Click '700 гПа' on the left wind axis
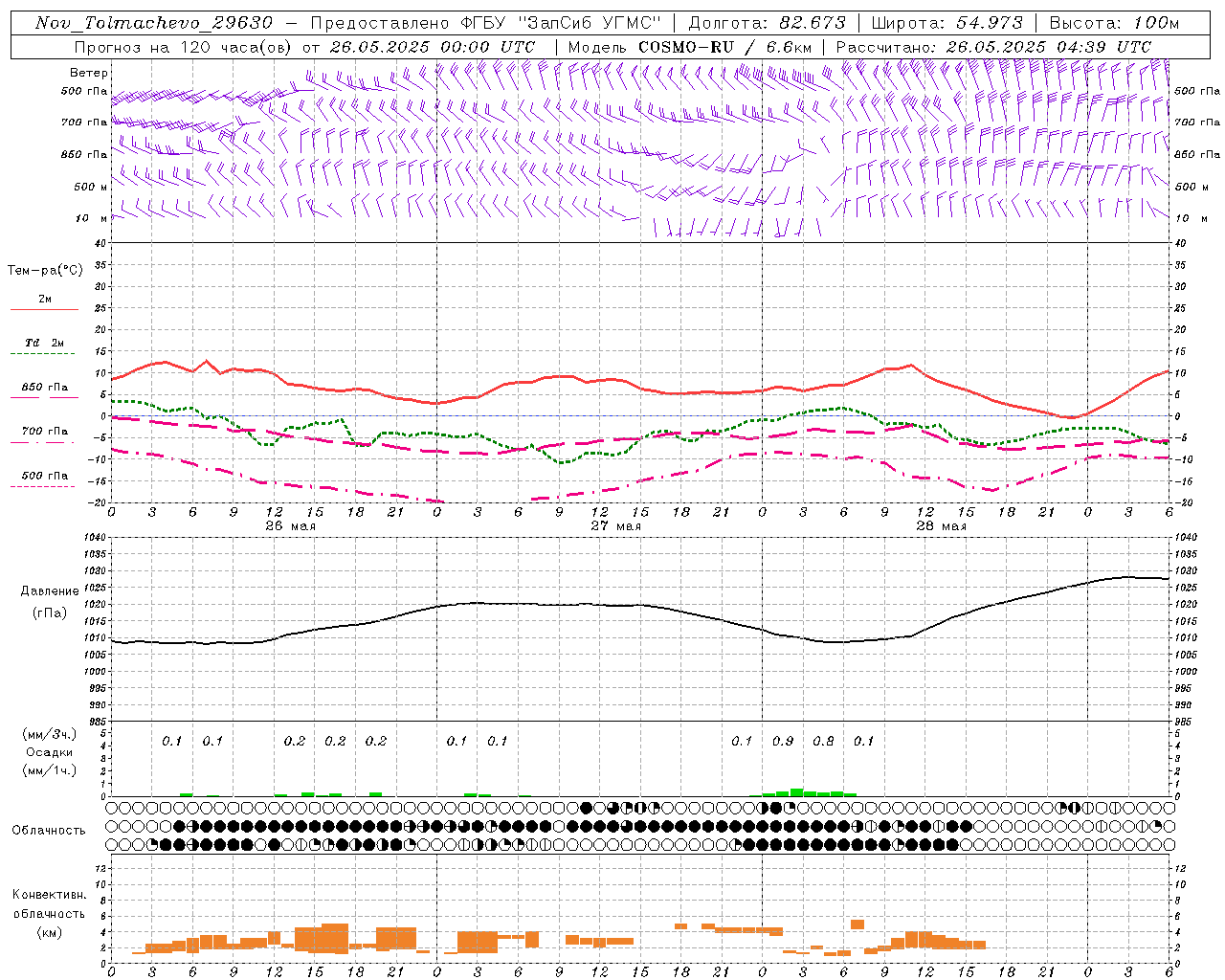This screenshot has height=980, width=1225. click(x=84, y=122)
